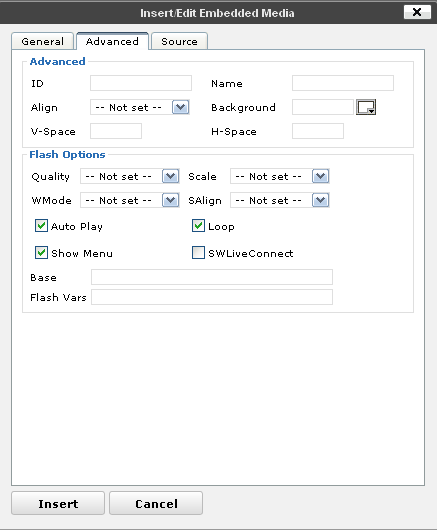Focus the ID text field
The width and height of the screenshot is (437, 530).
pyautogui.click(x=141, y=83)
